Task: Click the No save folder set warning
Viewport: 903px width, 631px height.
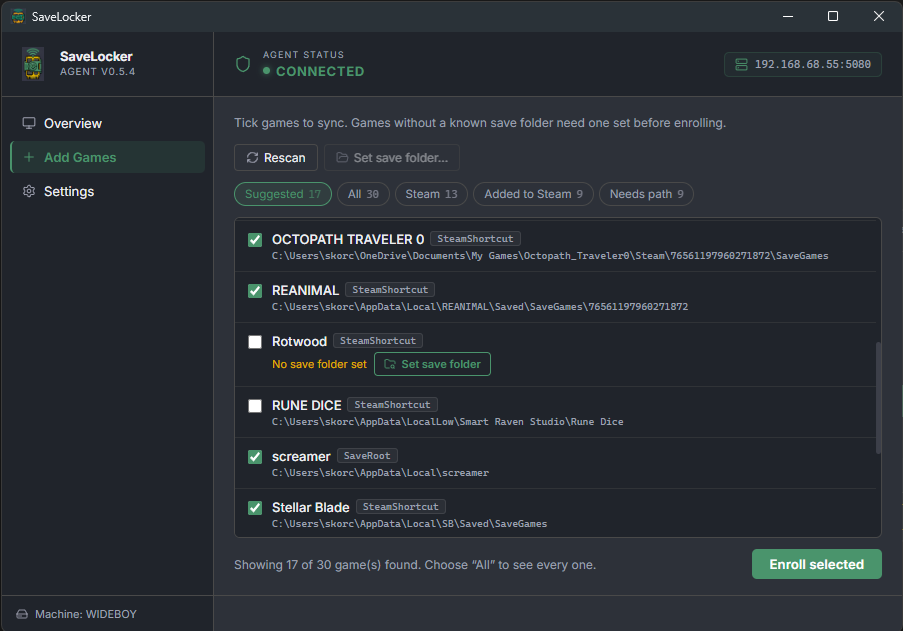Action: point(319,364)
